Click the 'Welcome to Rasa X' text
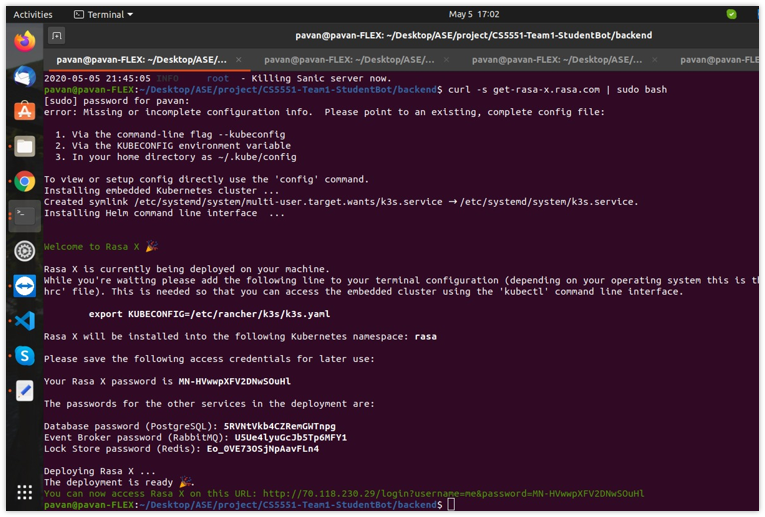This screenshot has width=765, height=517. [92, 247]
